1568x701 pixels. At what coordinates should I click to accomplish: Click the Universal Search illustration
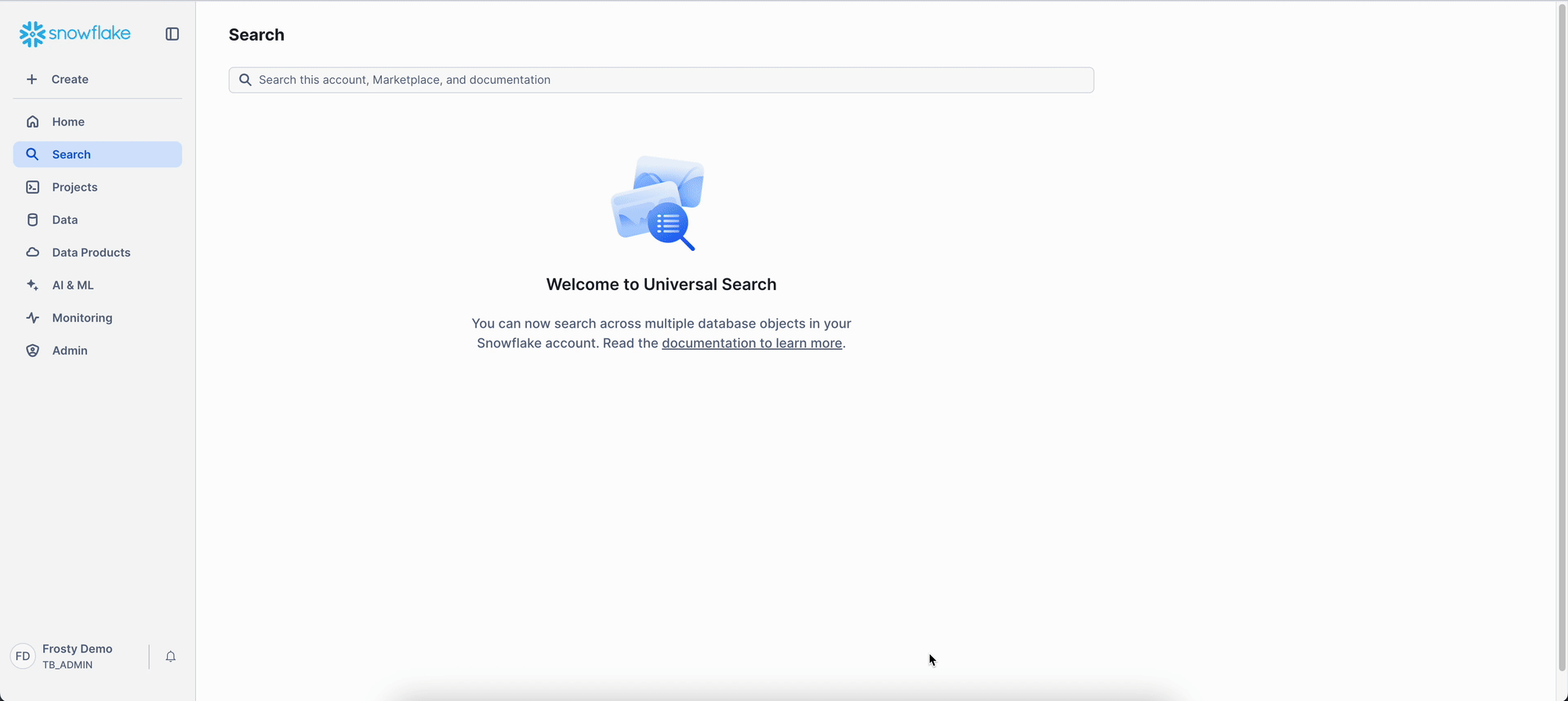[658, 203]
